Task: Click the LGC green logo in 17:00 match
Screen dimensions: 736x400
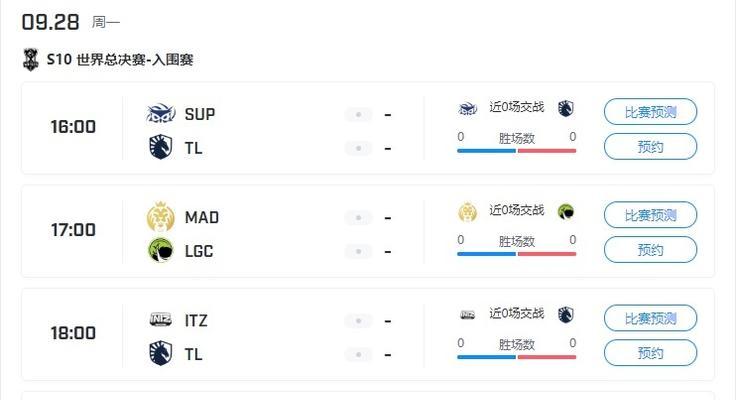Action: (x=161, y=250)
